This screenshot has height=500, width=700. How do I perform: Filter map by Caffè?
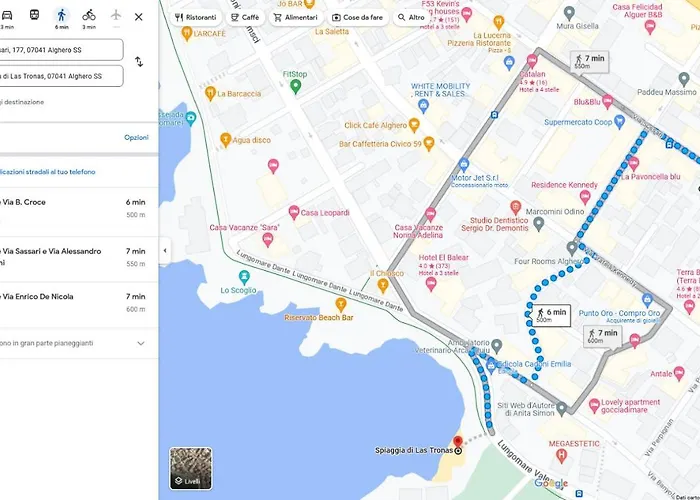tap(245, 17)
